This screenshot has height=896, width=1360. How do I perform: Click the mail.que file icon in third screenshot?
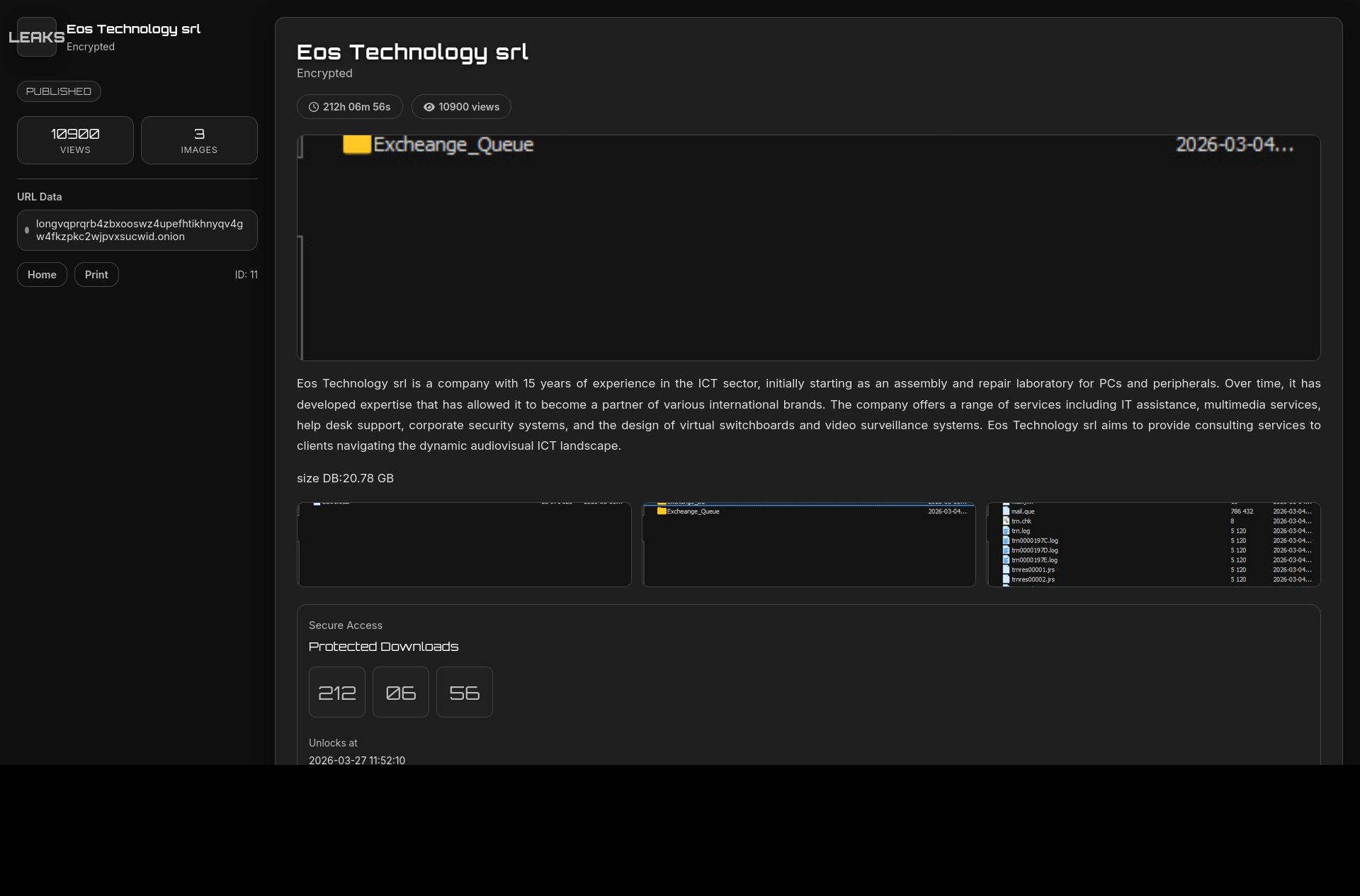pyautogui.click(x=1007, y=511)
